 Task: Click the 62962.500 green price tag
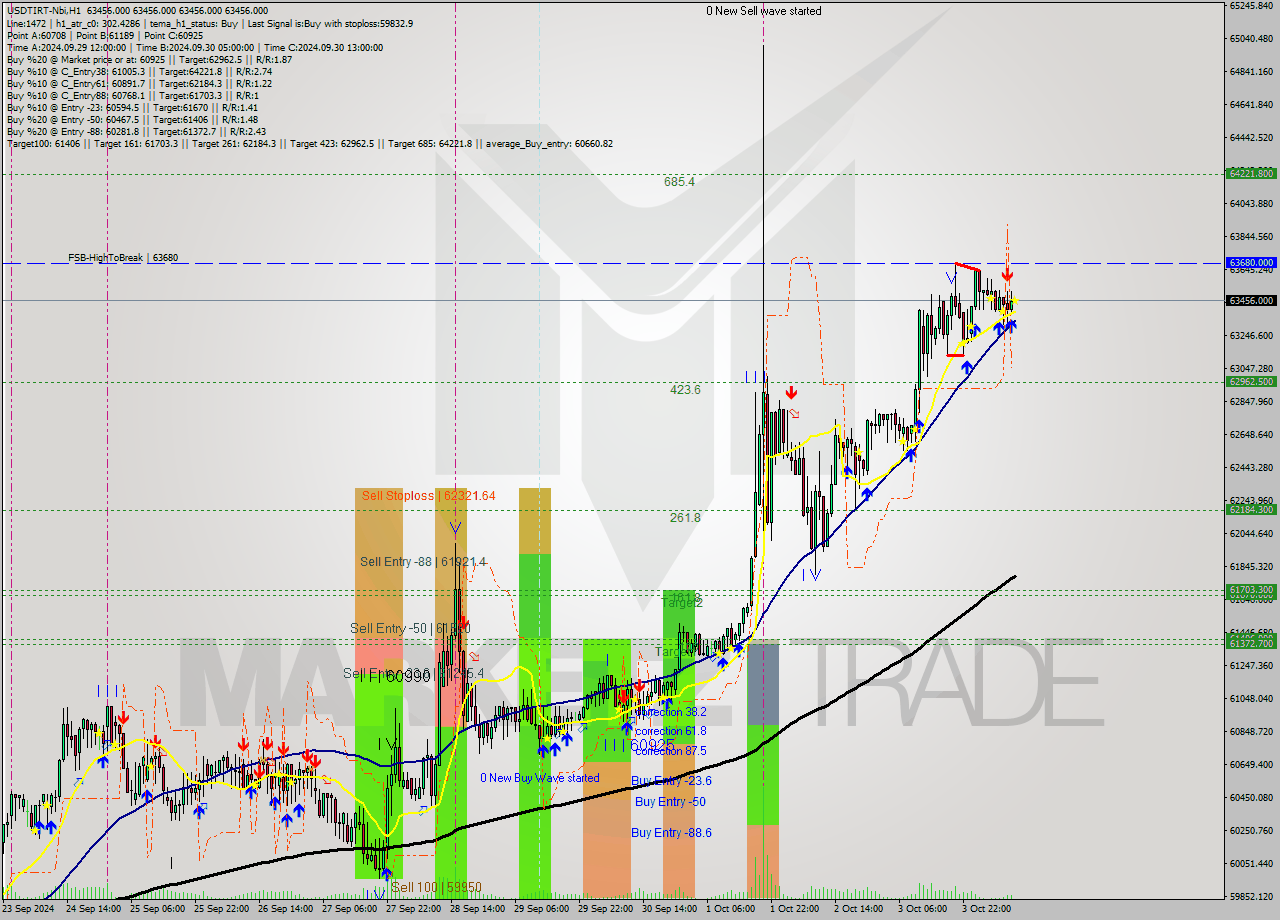click(x=1251, y=381)
